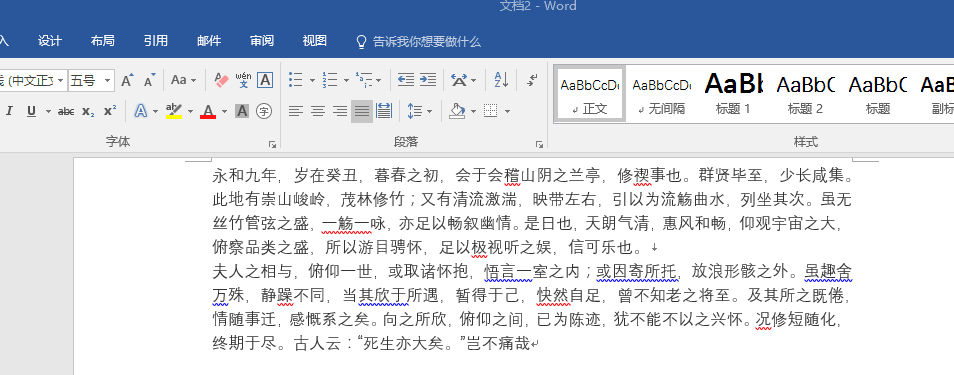Expand shading color dropdown arrow
The image size is (954, 375).
pos(473,111)
